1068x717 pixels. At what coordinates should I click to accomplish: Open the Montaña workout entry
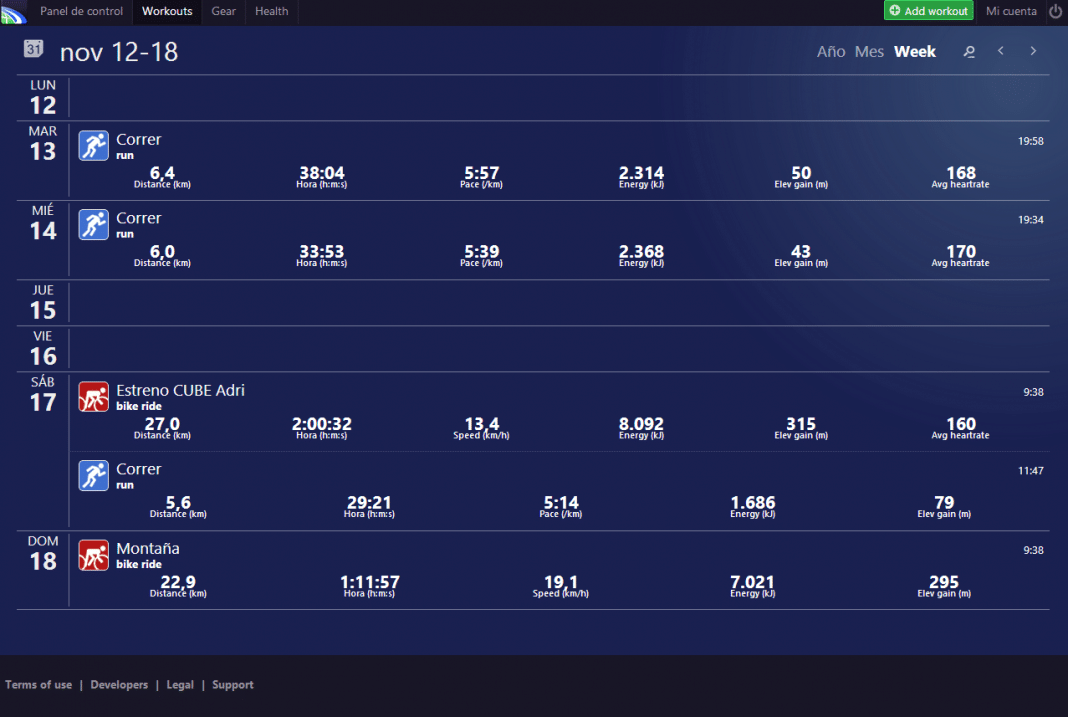(x=150, y=548)
